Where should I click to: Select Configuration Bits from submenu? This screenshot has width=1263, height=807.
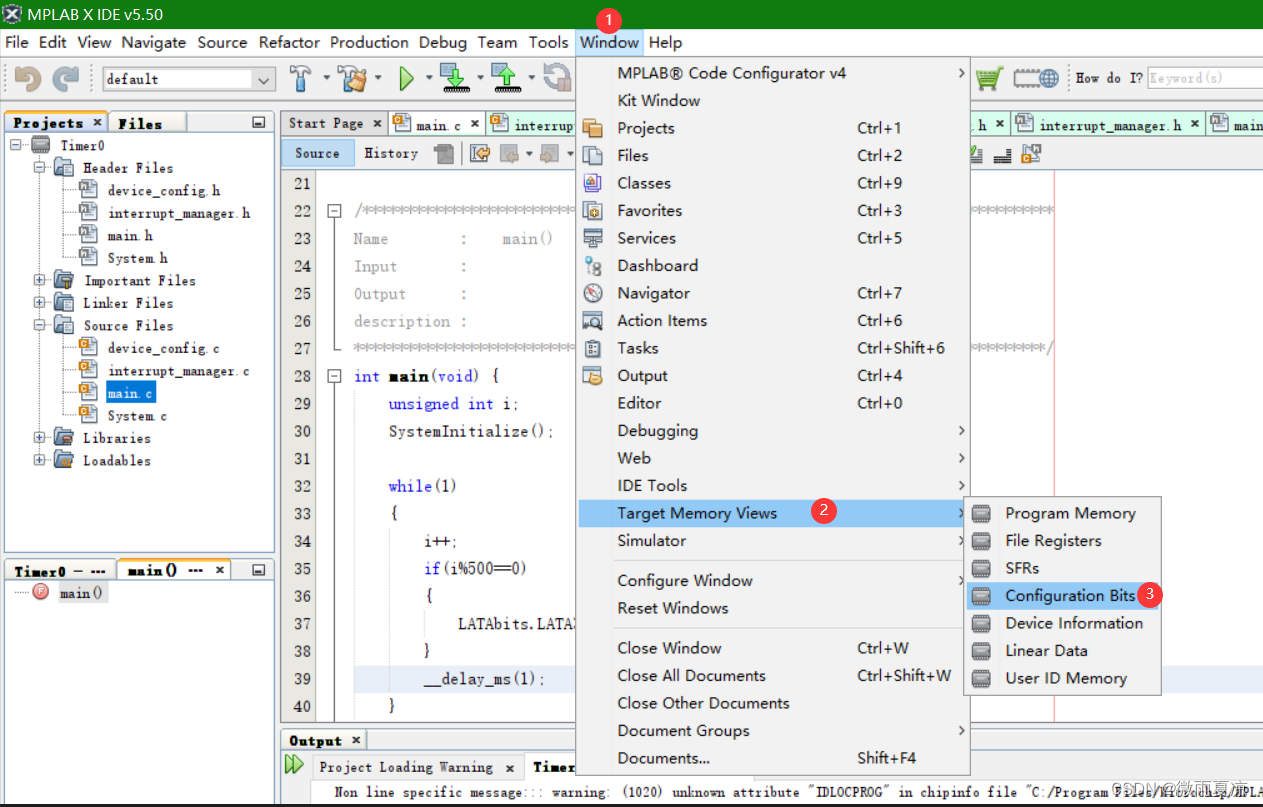[x=1062, y=596]
